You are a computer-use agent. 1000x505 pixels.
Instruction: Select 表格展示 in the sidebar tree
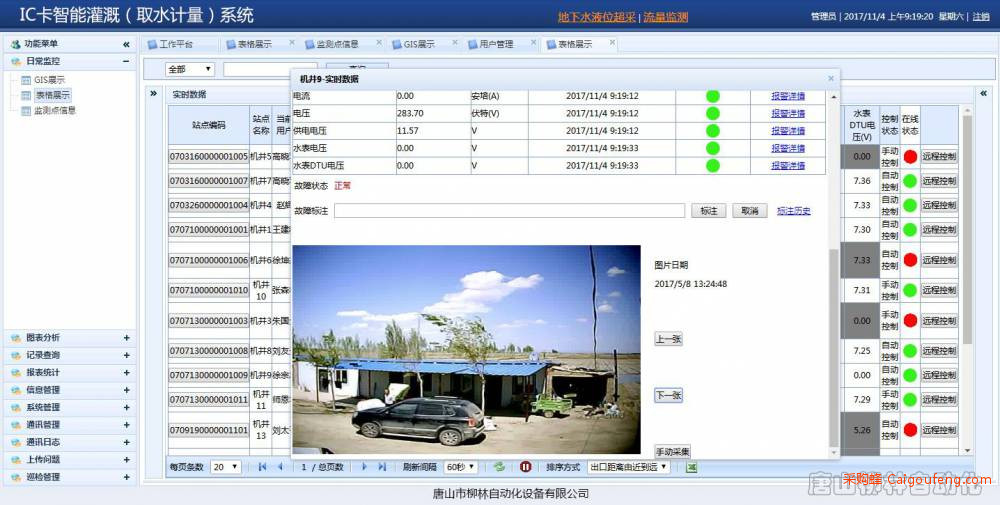53,95
